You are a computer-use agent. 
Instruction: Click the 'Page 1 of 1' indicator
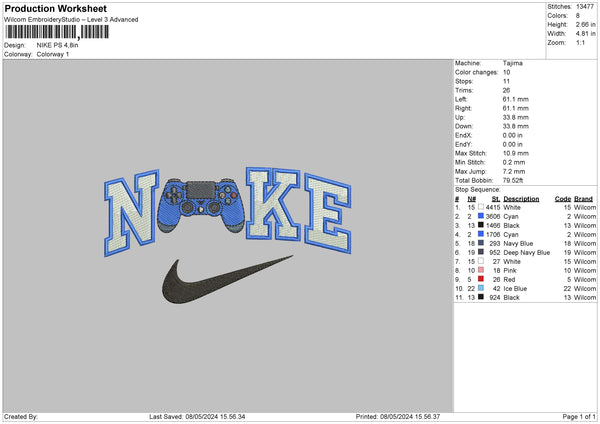click(579, 417)
